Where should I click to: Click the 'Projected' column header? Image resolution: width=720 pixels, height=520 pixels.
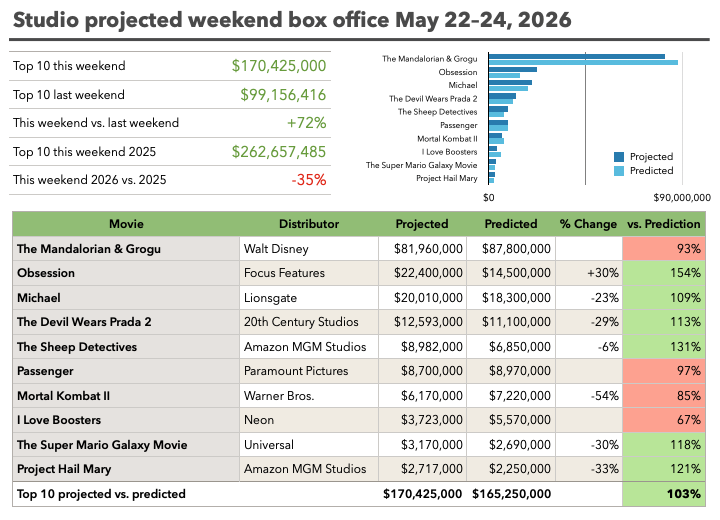point(422,224)
